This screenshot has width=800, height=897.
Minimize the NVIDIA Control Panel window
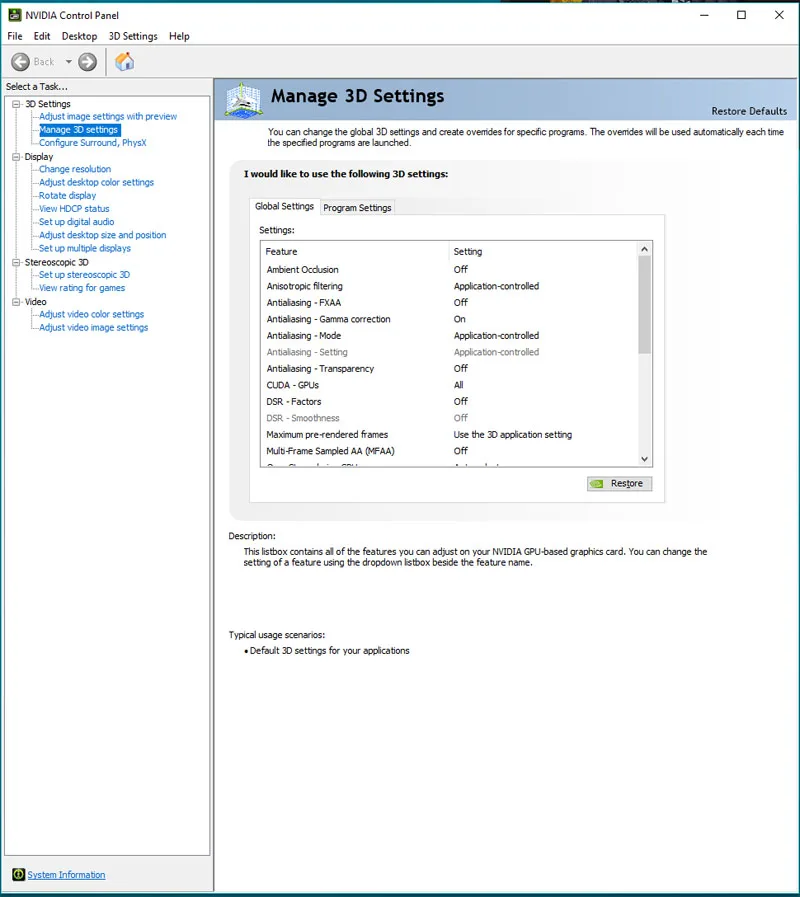tap(704, 15)
